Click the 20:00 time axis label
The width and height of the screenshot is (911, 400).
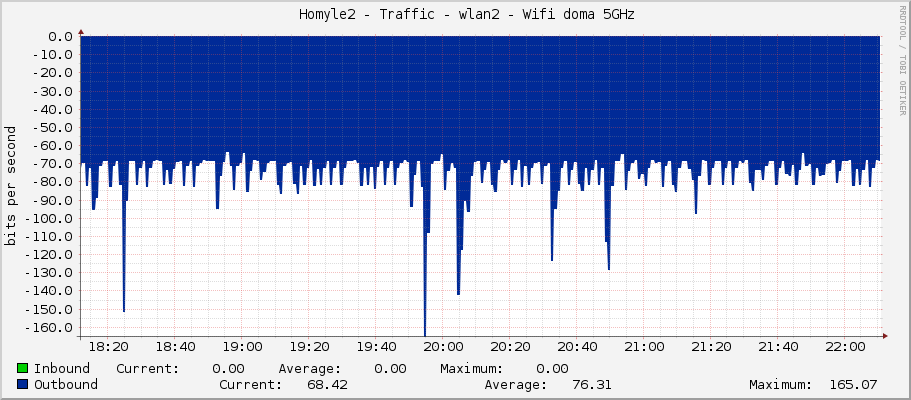443,347
